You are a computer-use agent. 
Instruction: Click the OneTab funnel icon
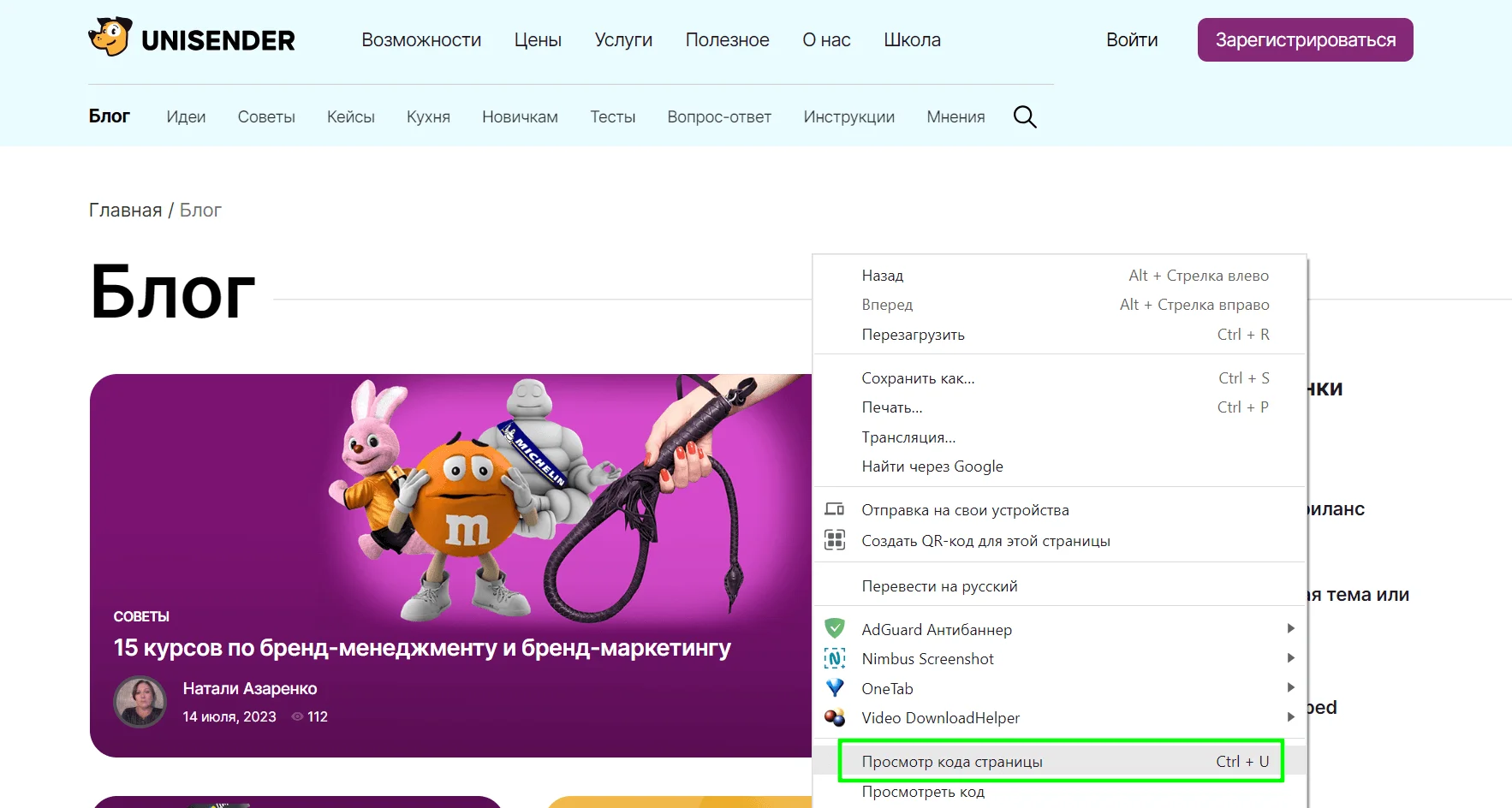[835, 688]
